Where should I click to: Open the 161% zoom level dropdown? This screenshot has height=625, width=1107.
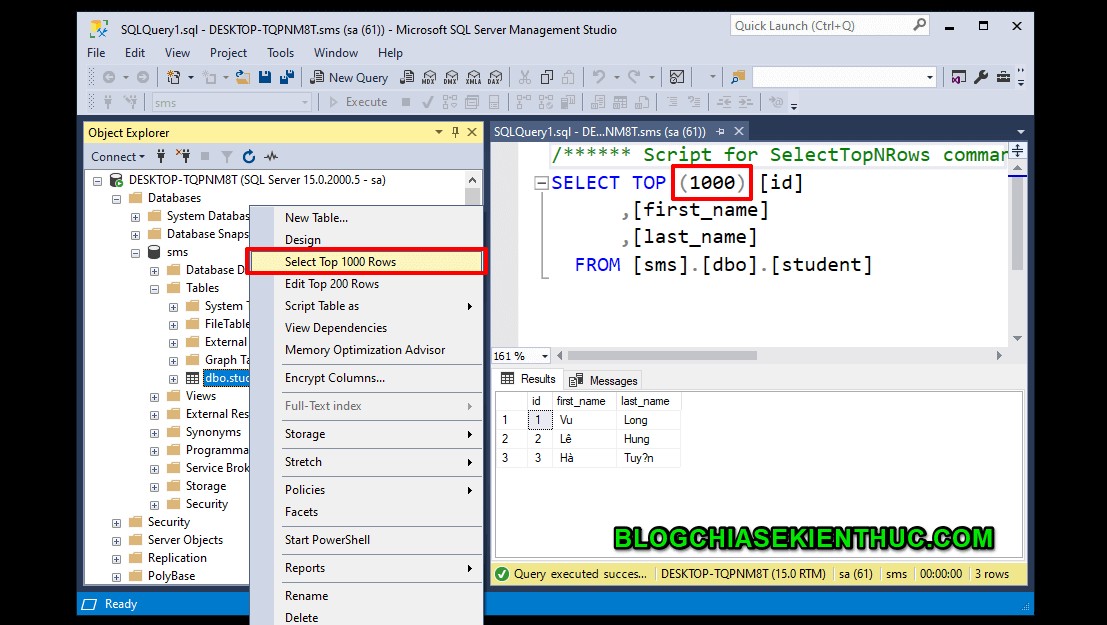pos(520,355)
